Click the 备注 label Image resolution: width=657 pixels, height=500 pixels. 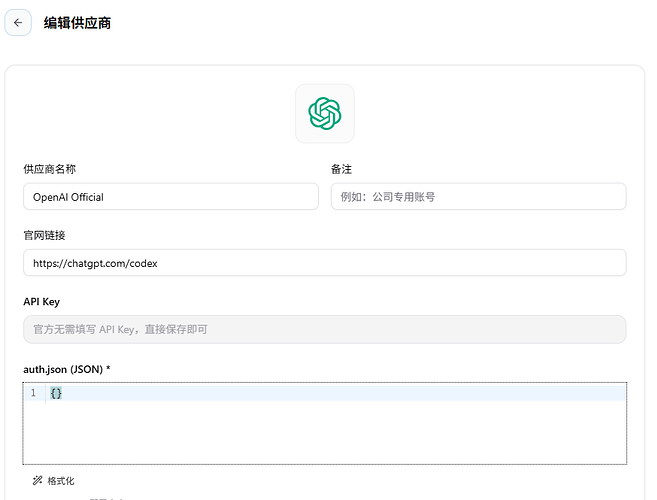(341, 169)
